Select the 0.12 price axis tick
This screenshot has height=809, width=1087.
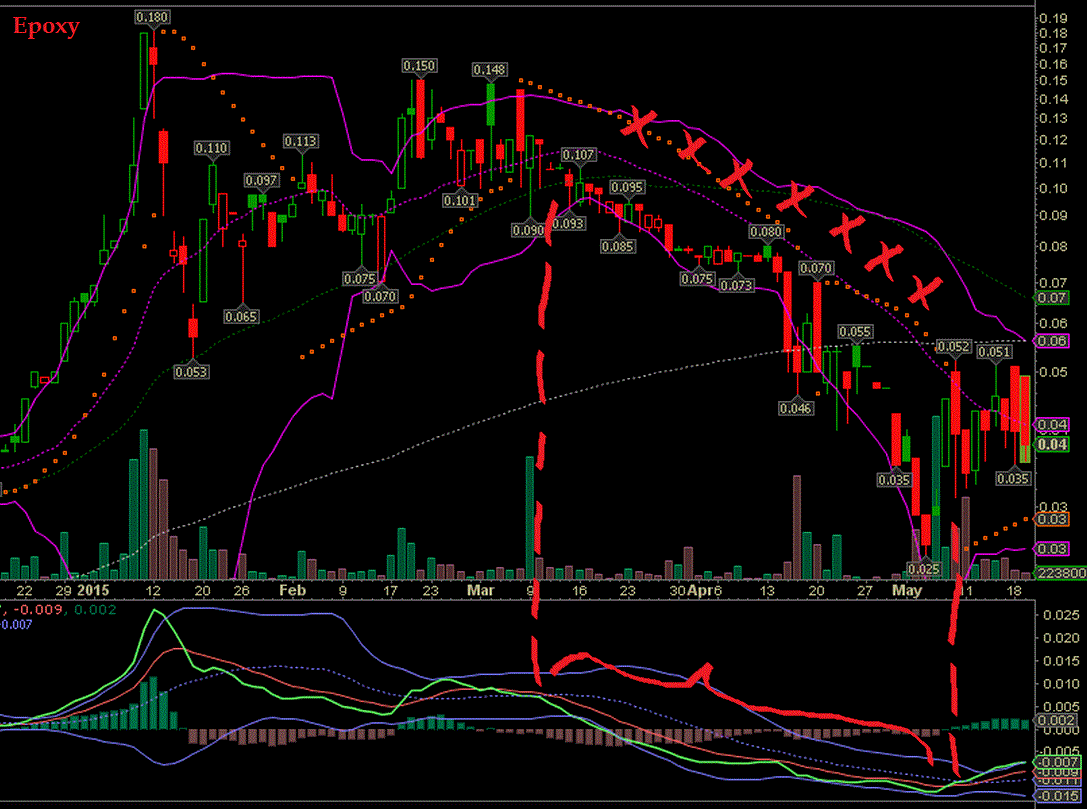tap(1053, 141)
